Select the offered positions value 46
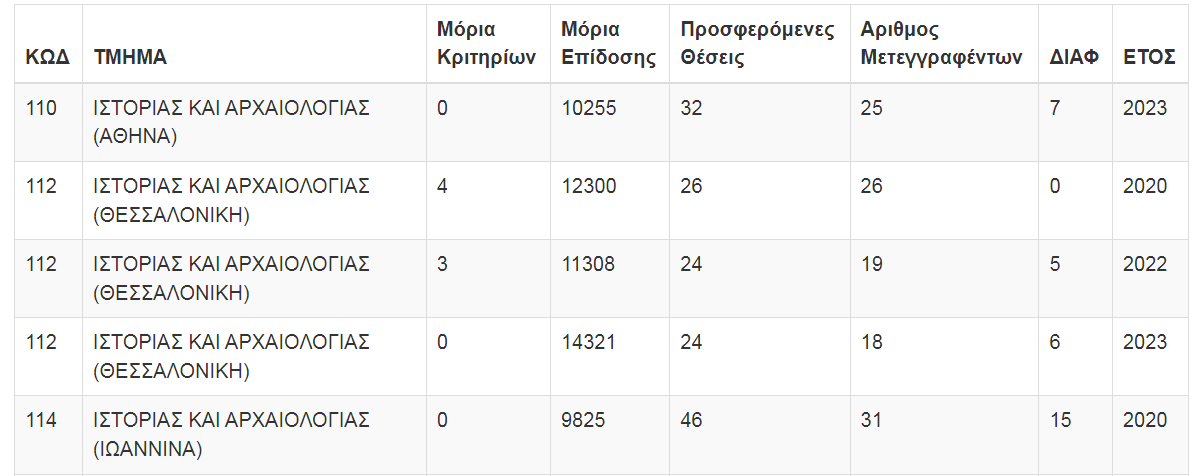The width and height of the screenshot is (1202, 476). click(x=691, y=420)
